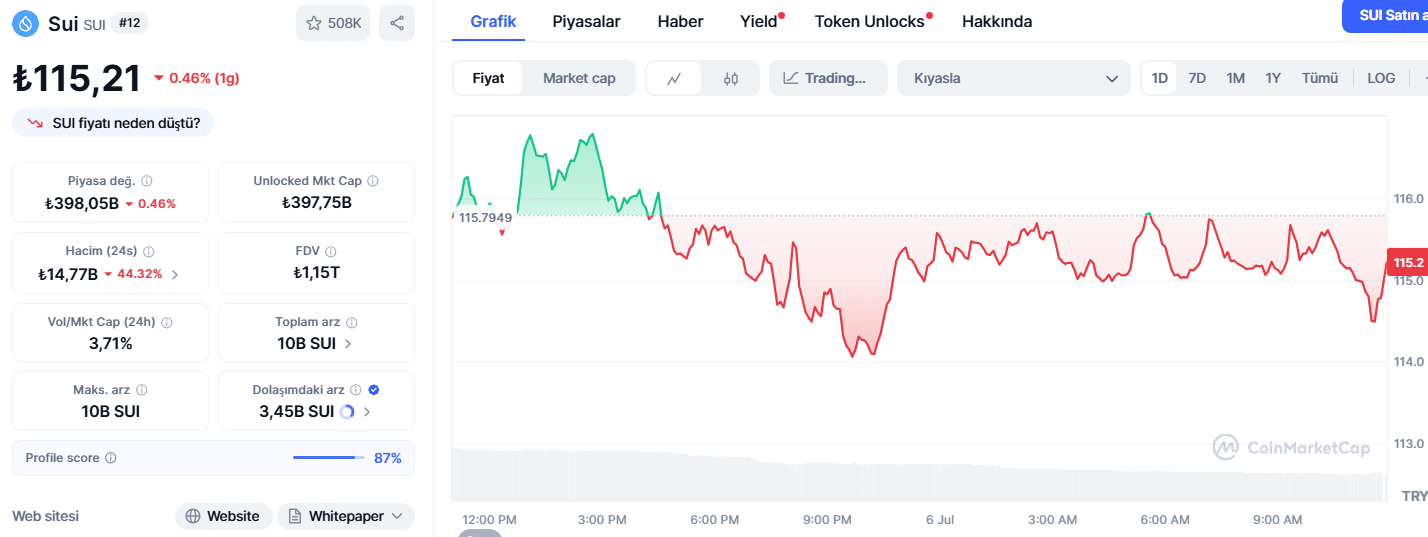Expand Hacim (24s) details chevron
1428x537 pixels.
click(175, 274)
